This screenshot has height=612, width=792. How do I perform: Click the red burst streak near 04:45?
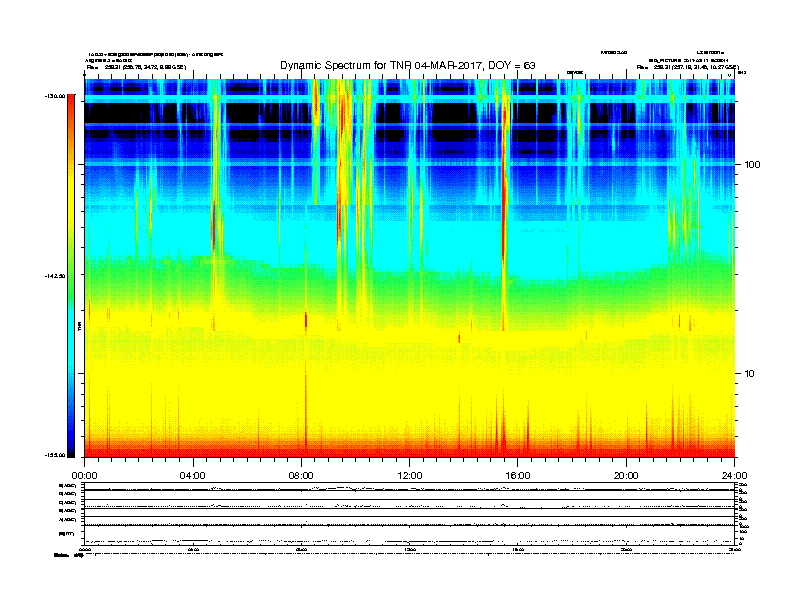(x=214, y=227)
